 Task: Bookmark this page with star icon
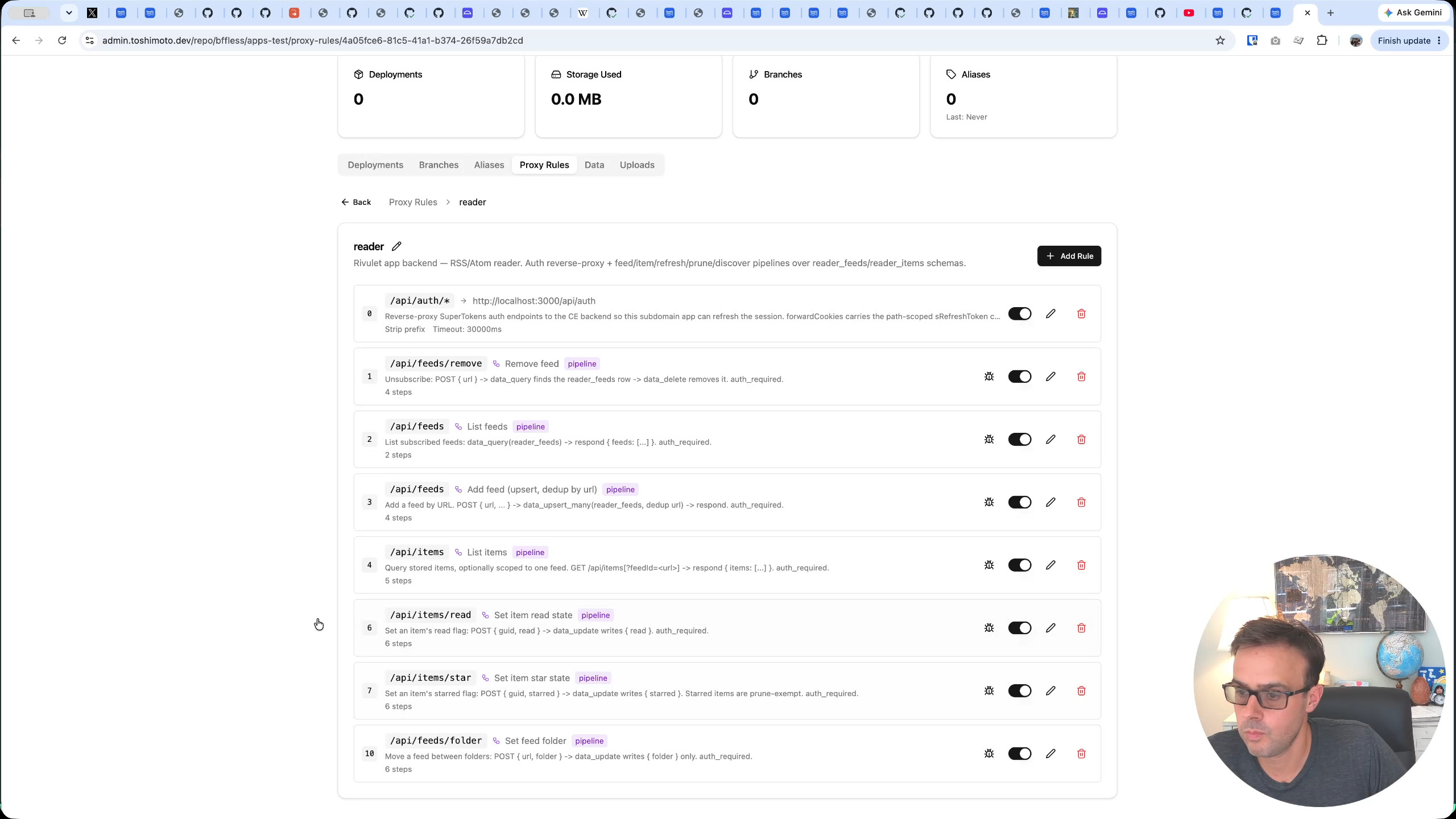[1220, 40]
